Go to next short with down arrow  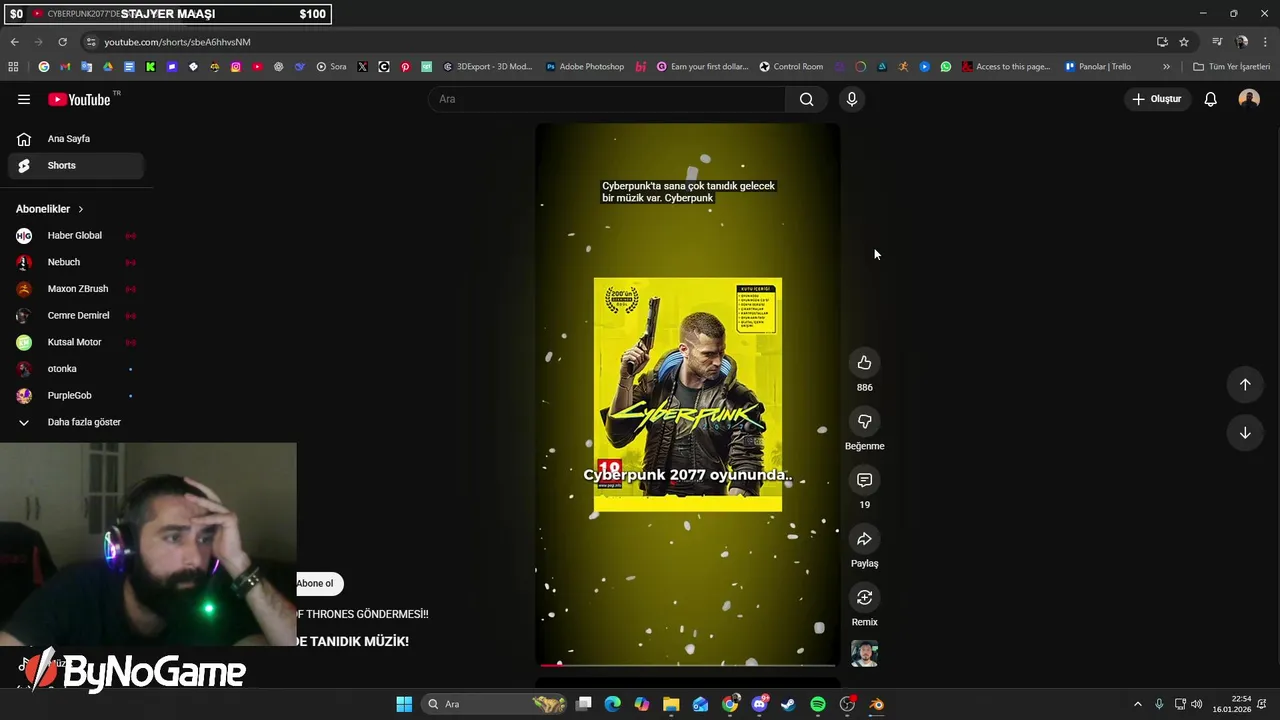coord(1245,433)
